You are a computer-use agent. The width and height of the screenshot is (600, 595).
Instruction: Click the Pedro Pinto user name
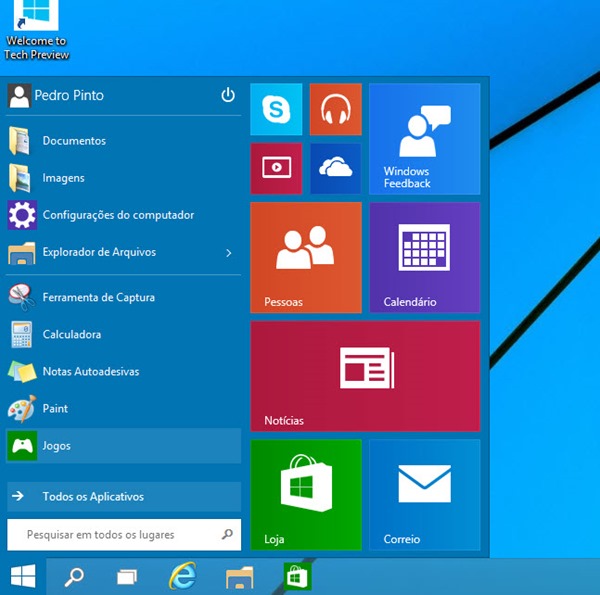coord(69,95)
